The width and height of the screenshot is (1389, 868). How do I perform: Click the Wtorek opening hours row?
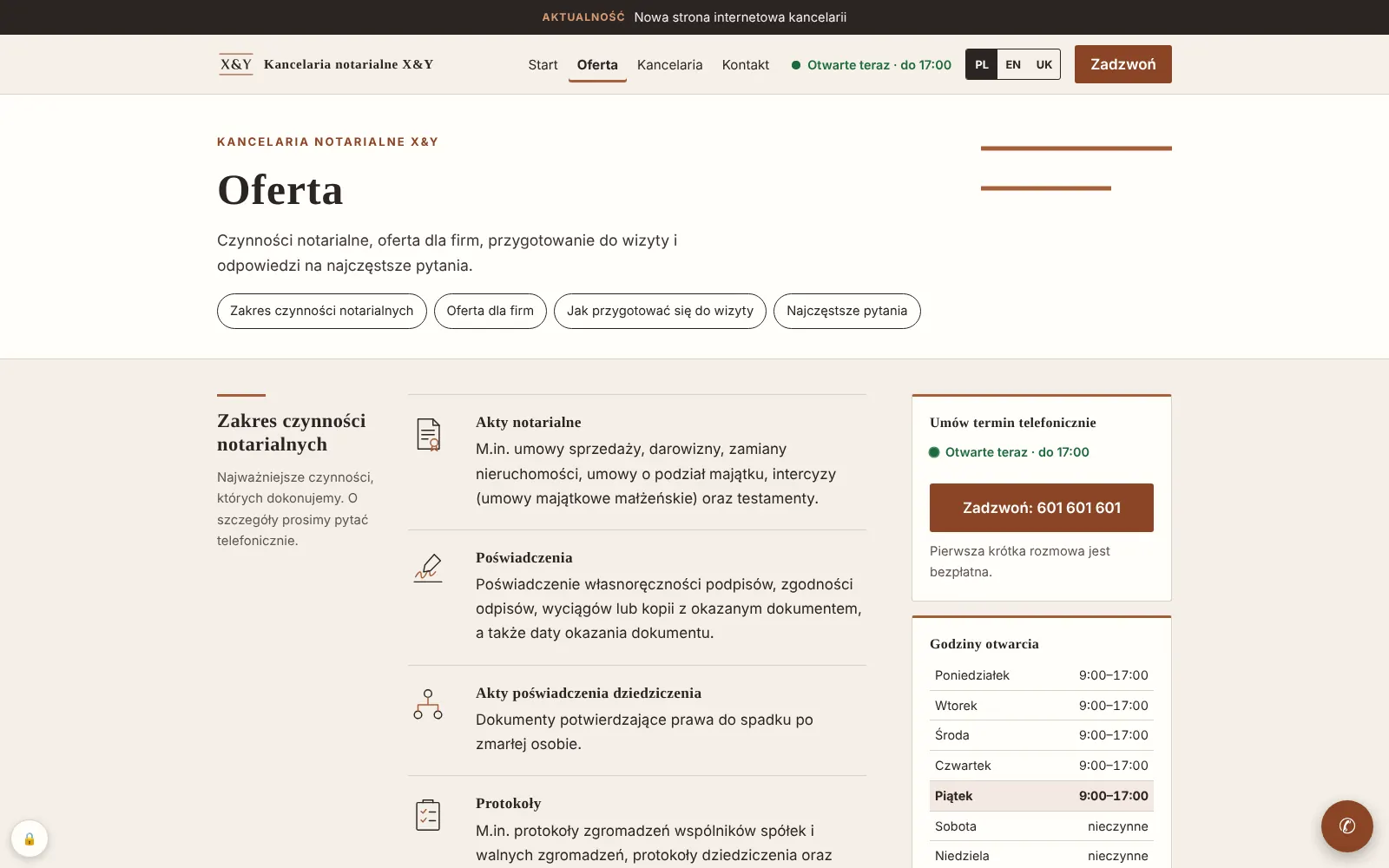1042,706
